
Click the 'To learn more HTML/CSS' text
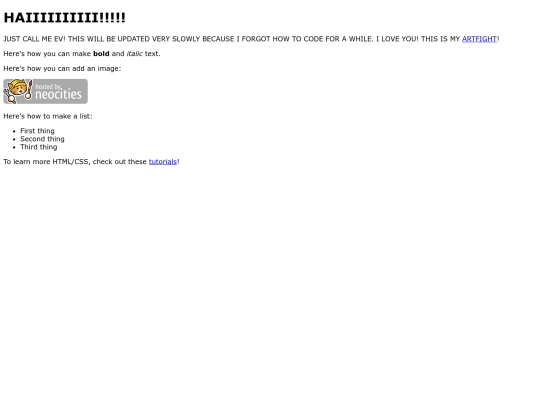click(x=46, y=162)
